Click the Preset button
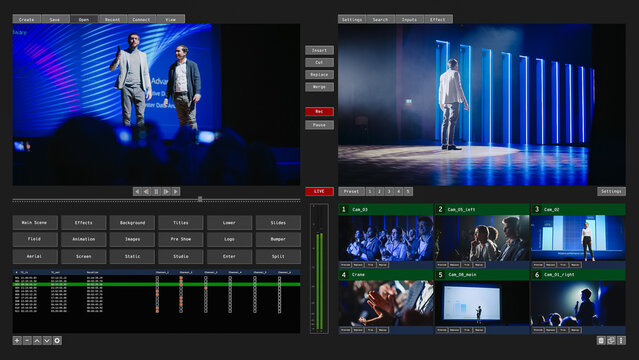639x360 pixels. [x=351, y=191]
